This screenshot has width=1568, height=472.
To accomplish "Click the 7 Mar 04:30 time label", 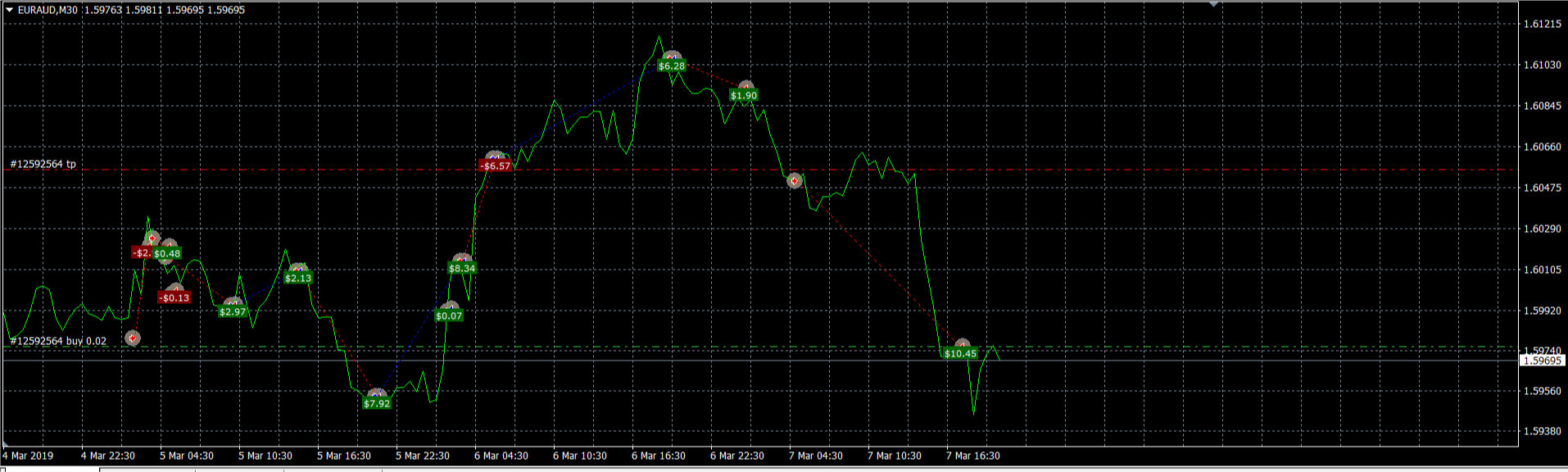I will point(816,456).
